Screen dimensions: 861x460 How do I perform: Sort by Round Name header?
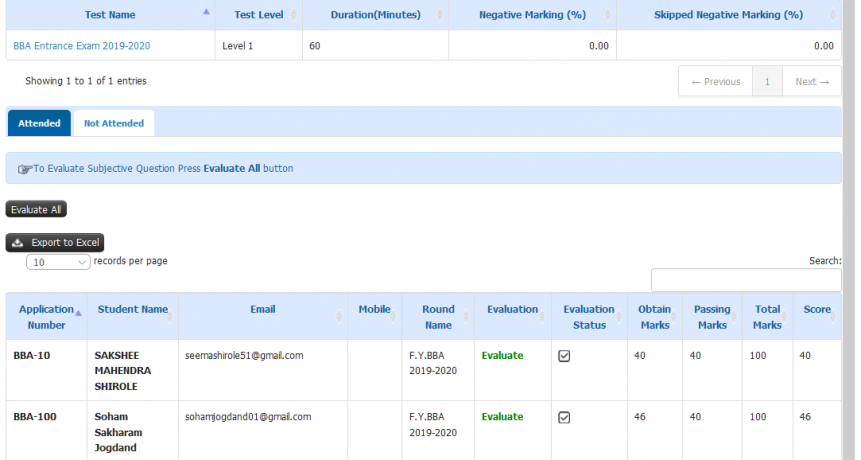(438, 317)
